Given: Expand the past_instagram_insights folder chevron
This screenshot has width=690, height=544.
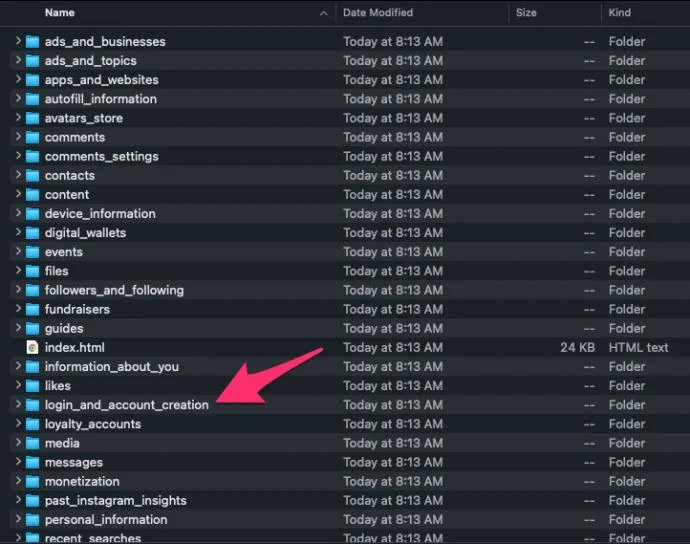Looking at the screenshot, I should pyautogui.click(x=18, y=500).
